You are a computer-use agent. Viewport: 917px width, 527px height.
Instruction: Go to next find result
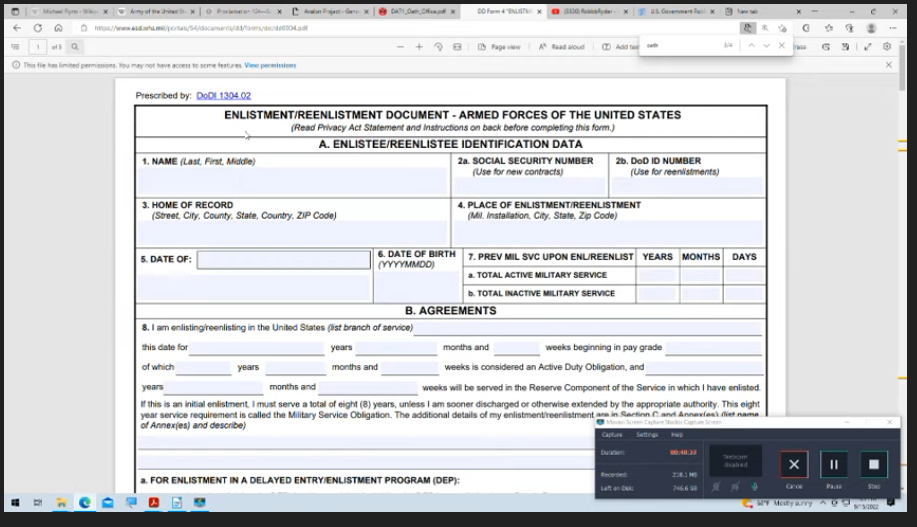767,46
